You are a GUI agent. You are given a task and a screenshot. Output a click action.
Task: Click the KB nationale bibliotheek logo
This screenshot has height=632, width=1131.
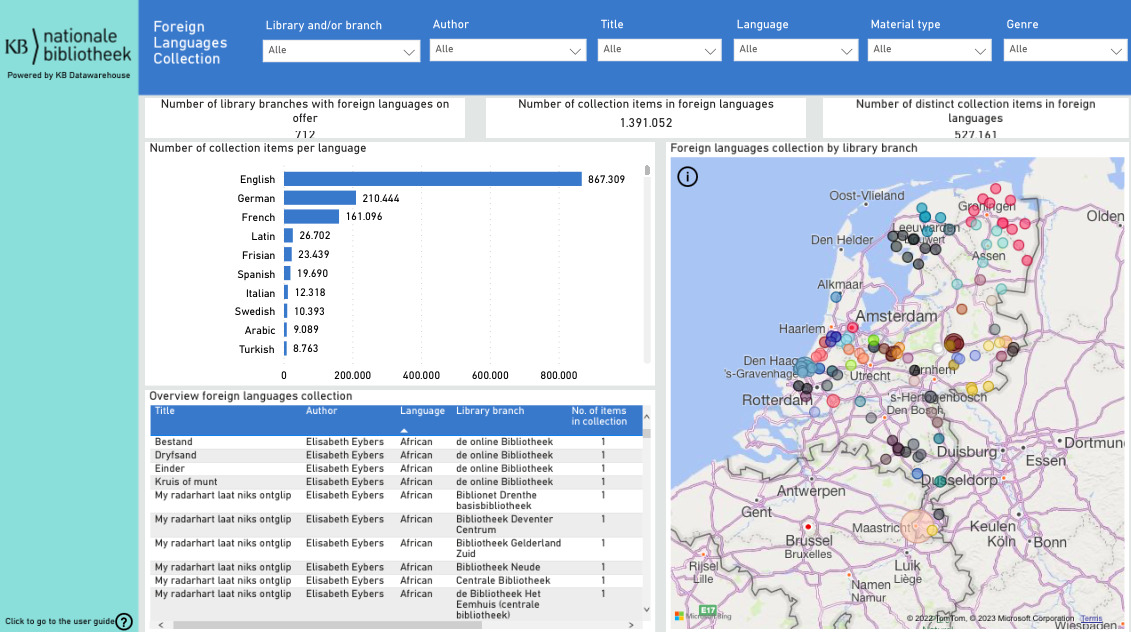(x=68, y=48)
